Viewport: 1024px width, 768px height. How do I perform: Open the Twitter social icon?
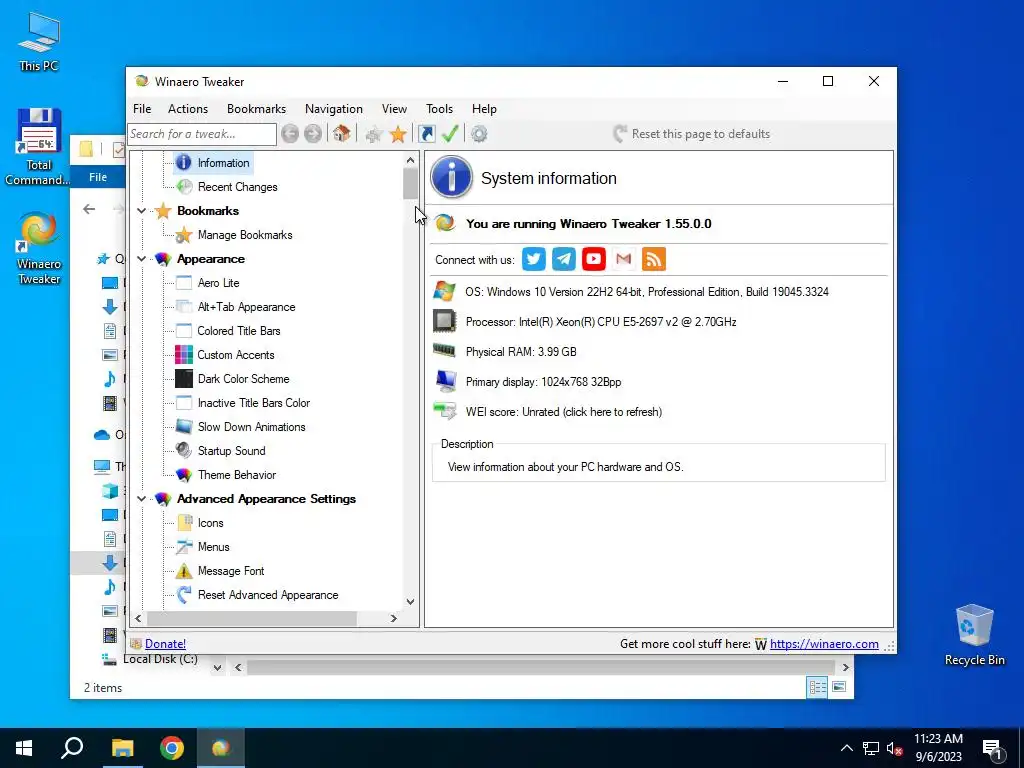(534, 259)
